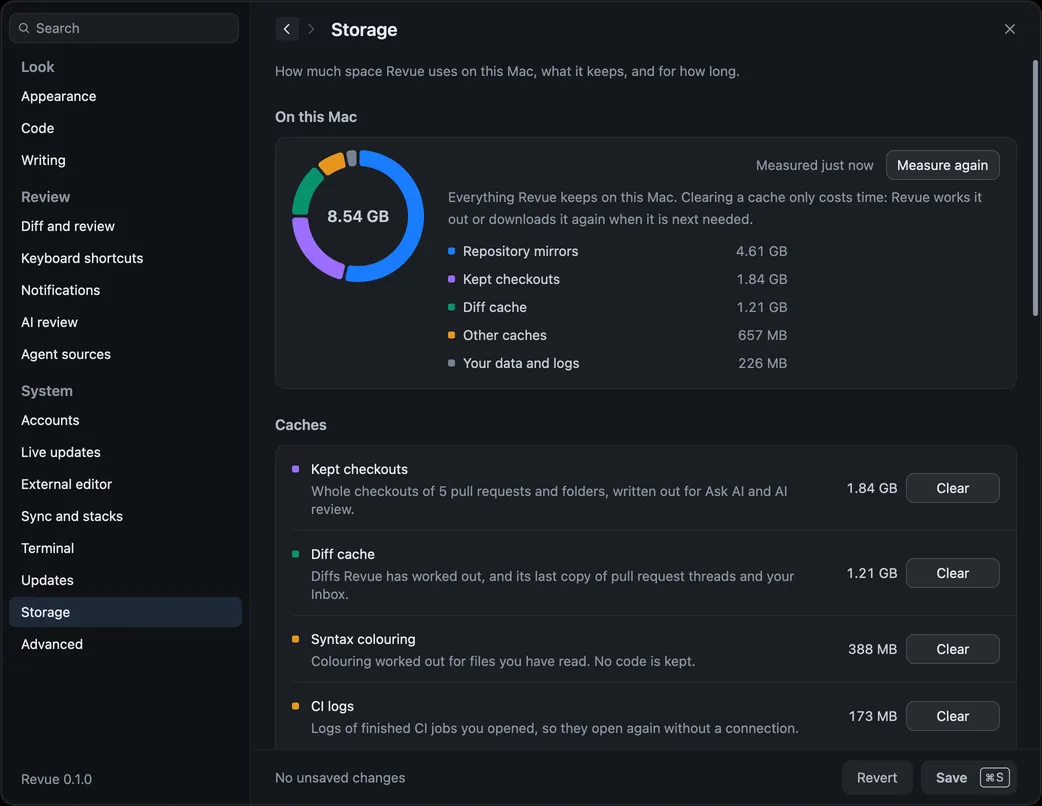Open External editor settings
The height and width of the screenshot is (806, 1042).
click(x=125, y=484)
